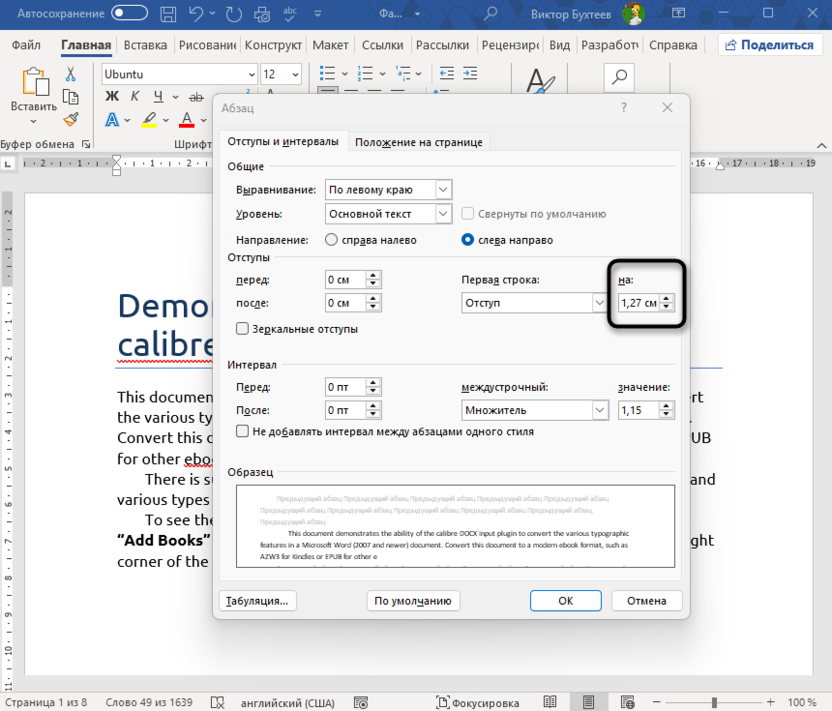Select the справа налево radio button
Viewport: 832px width, 711px height.
tap(331, 239)
